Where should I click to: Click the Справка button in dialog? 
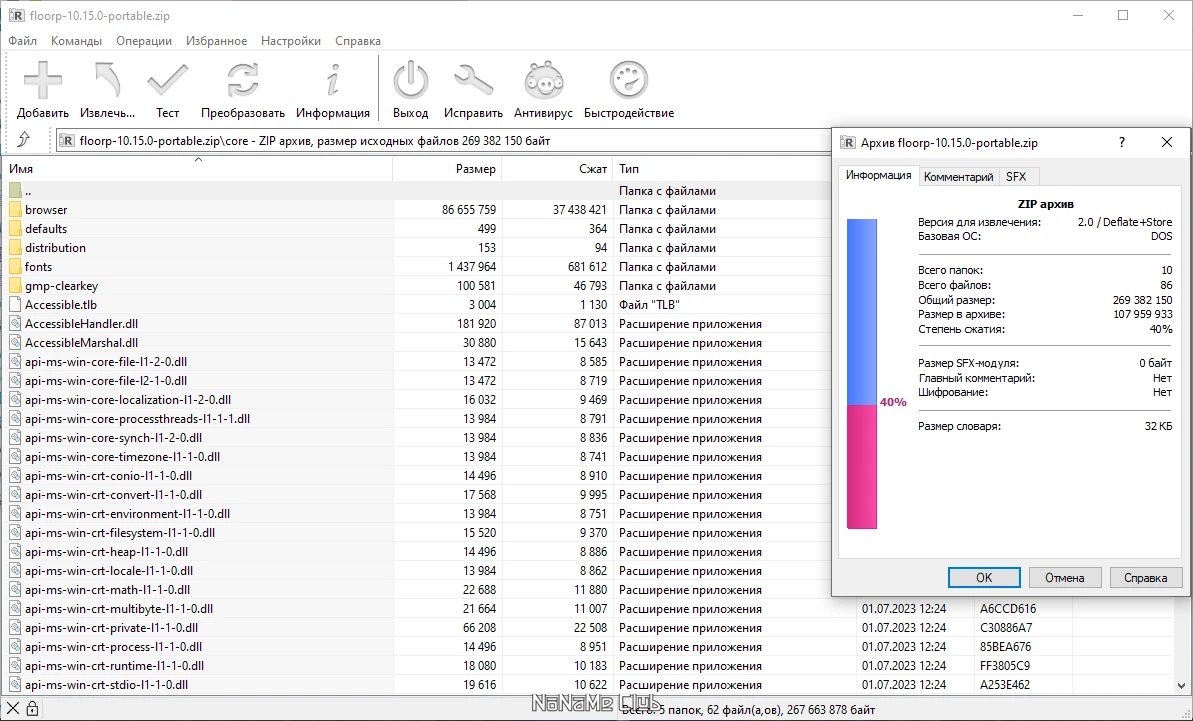pyautogui.click(x=1145, y=578)
